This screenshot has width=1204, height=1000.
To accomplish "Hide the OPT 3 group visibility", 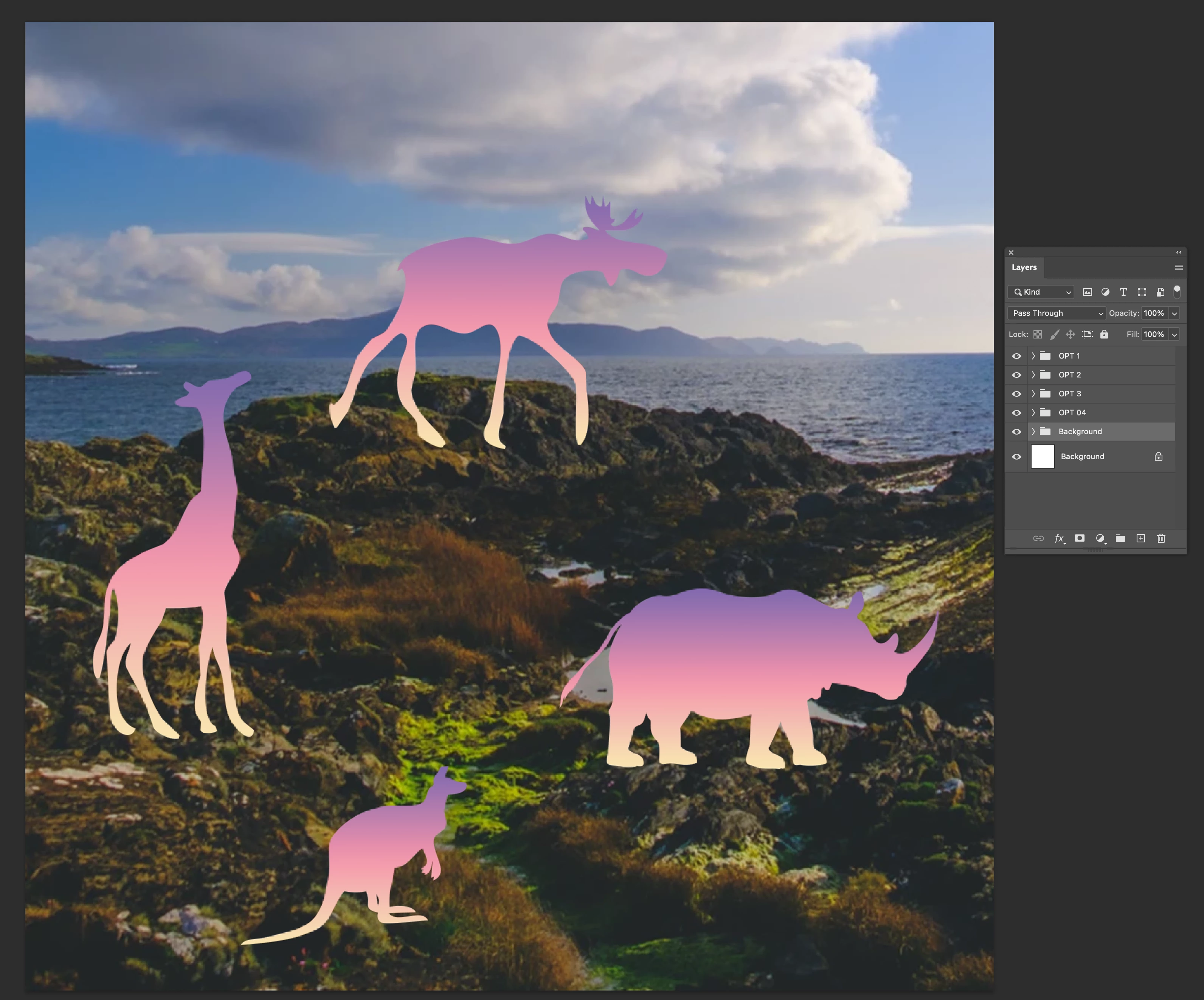I will click(1016, 394).
